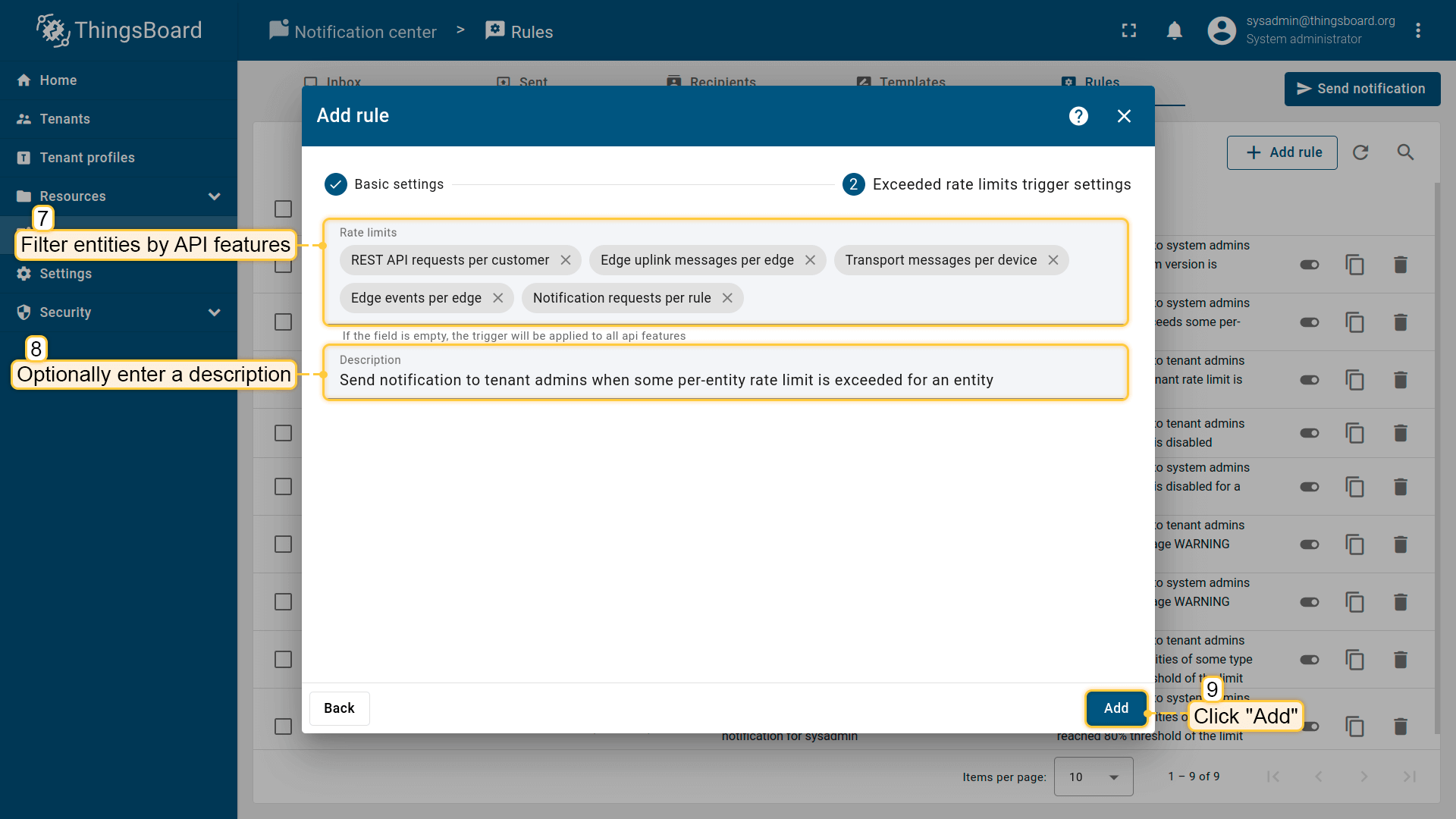Toggle the first rule's enabled switch
This screenshot has height=819, width=1456.
(x=1310, y=265)
